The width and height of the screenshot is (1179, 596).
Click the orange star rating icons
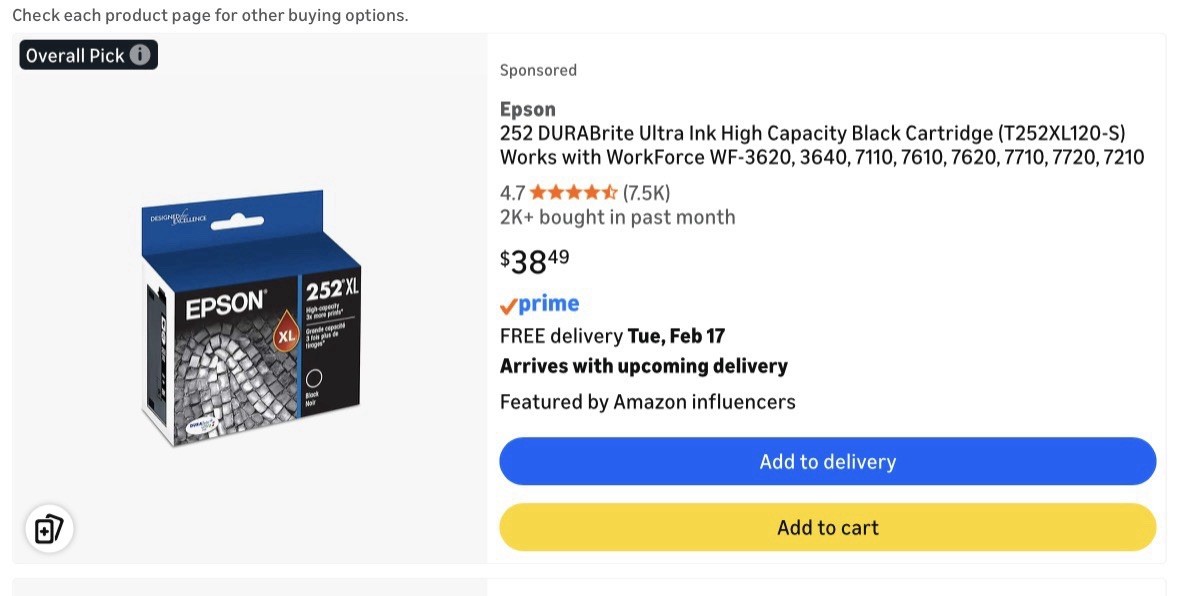[574, 193]
